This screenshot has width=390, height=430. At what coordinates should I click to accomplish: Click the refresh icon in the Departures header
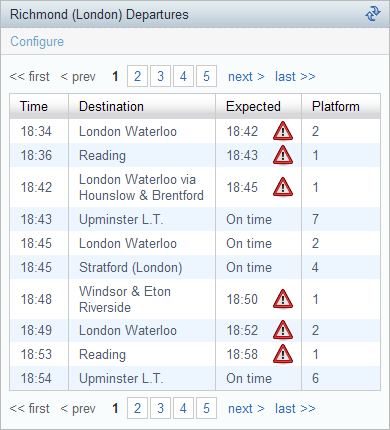point(372,14)
